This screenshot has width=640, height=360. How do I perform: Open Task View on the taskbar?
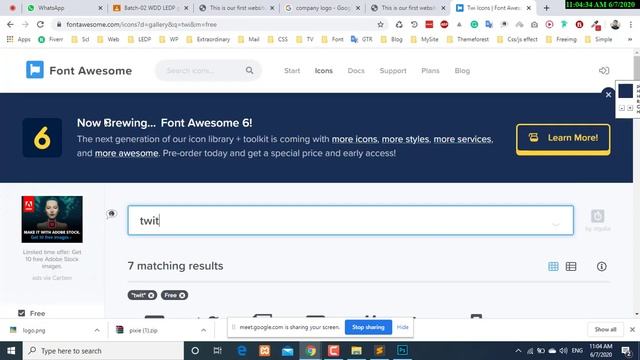click(218, 351)
